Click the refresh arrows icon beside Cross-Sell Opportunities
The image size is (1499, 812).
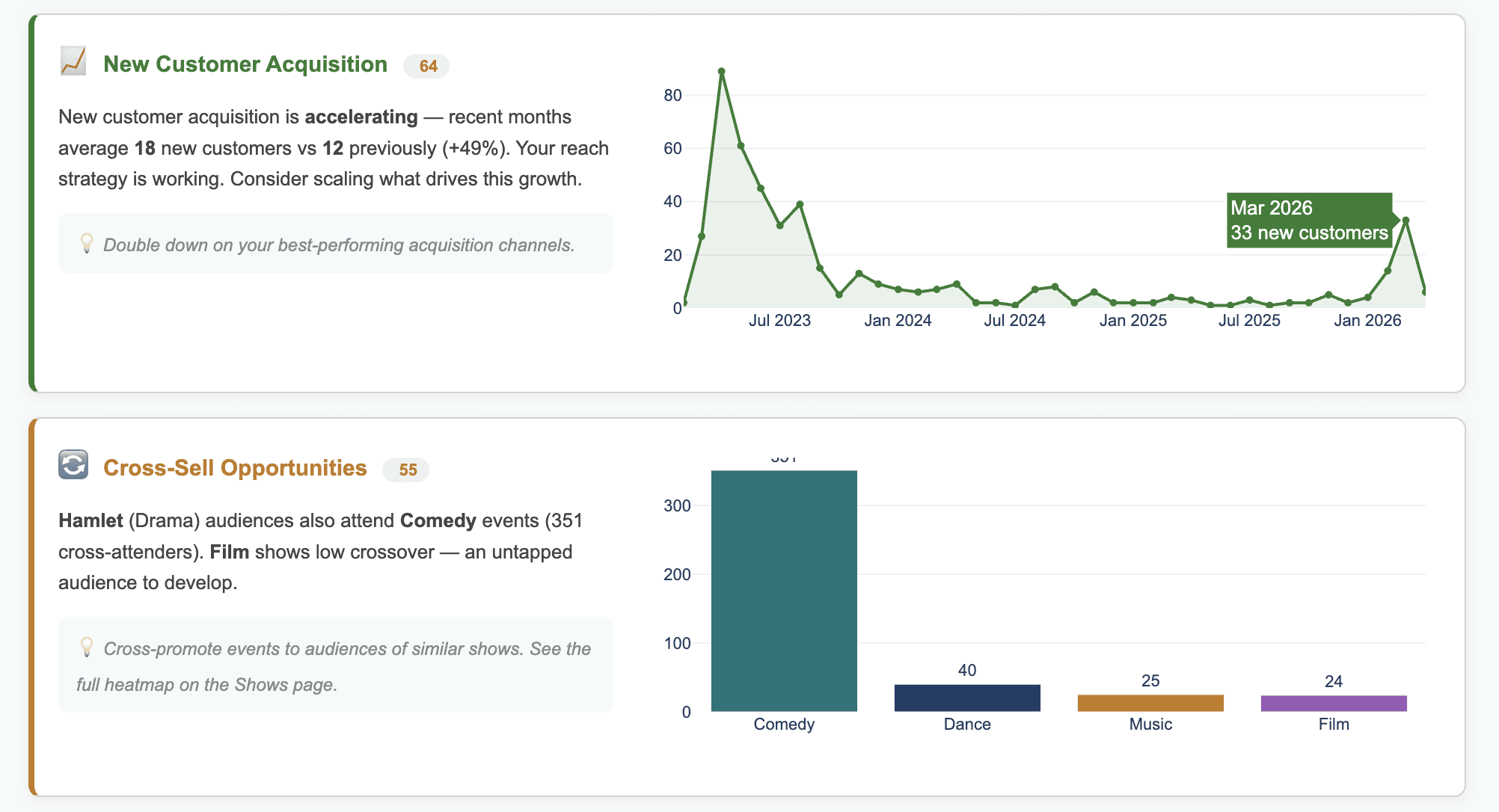pos(73,464)
